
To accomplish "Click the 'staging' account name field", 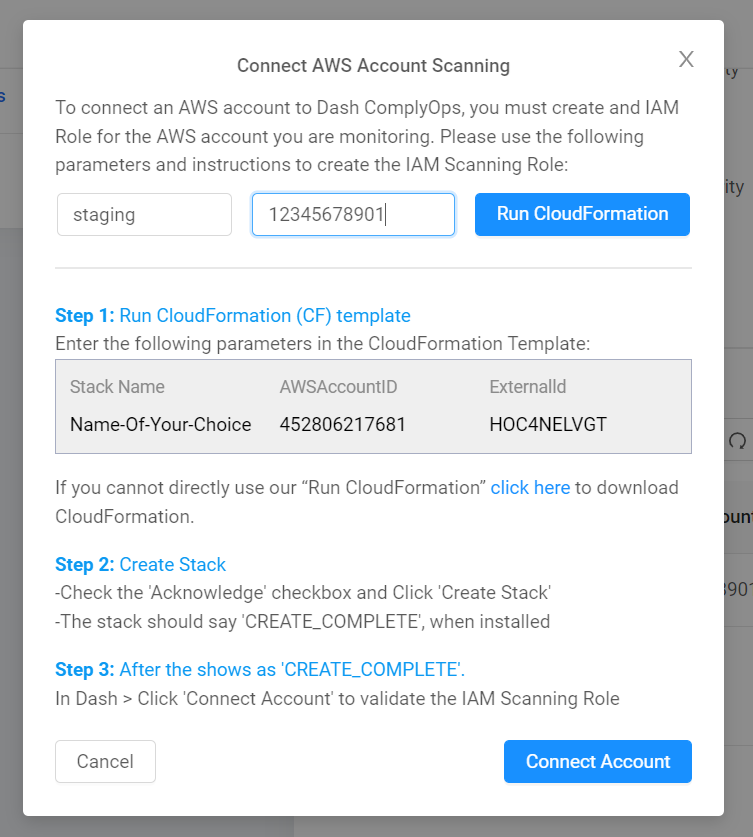I will (144, 214).
